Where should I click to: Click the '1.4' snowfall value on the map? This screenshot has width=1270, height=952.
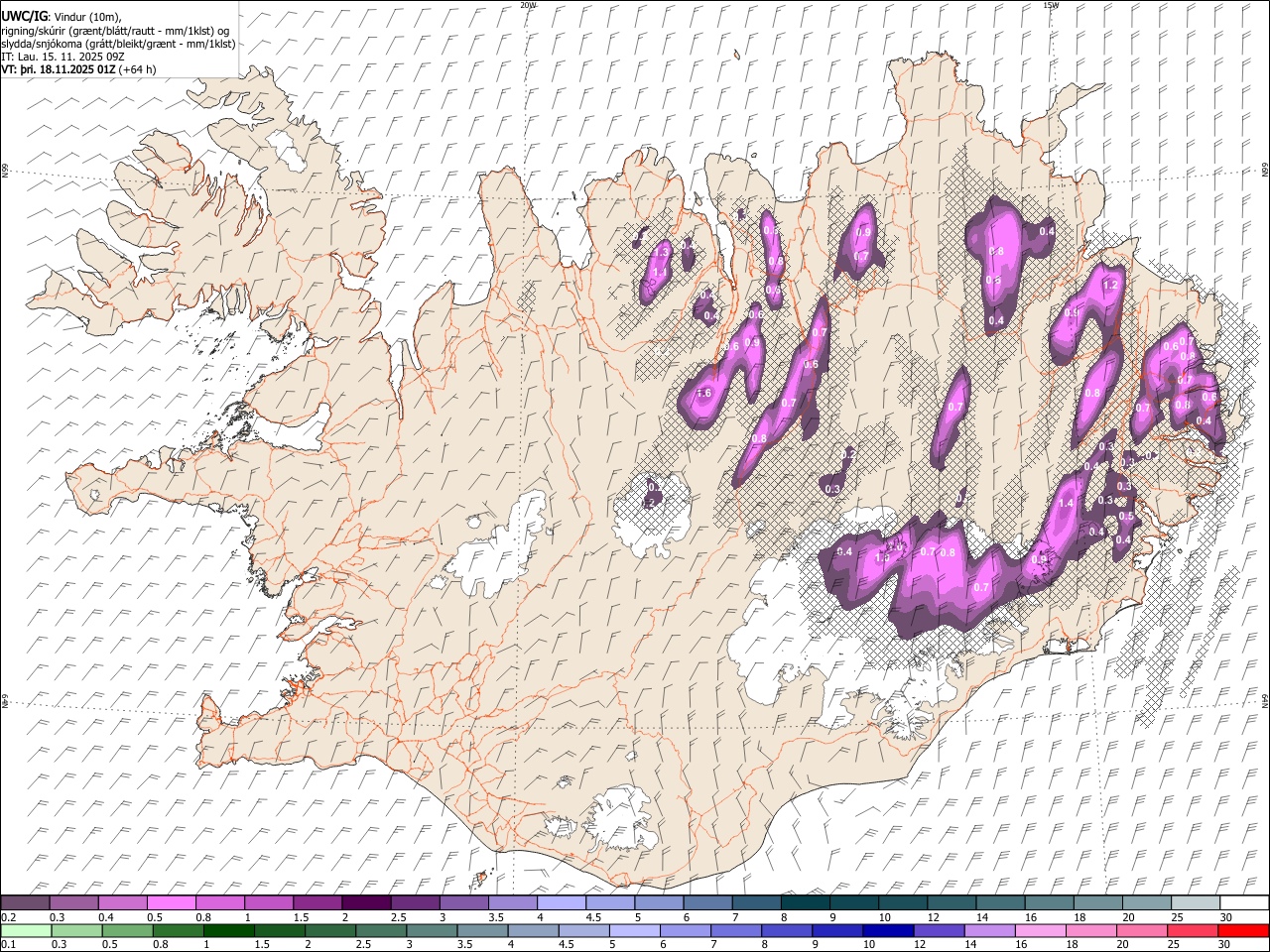tap(1067, 503)
